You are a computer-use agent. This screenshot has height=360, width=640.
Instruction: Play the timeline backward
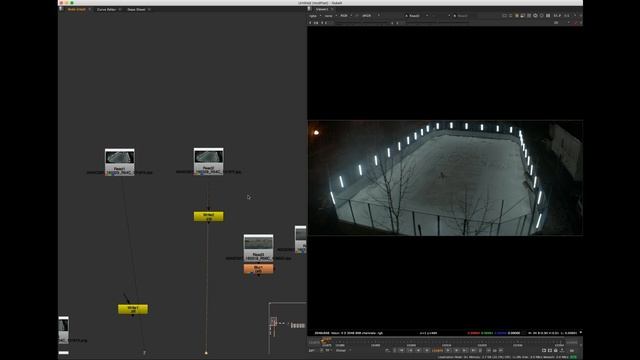point(427,350)
